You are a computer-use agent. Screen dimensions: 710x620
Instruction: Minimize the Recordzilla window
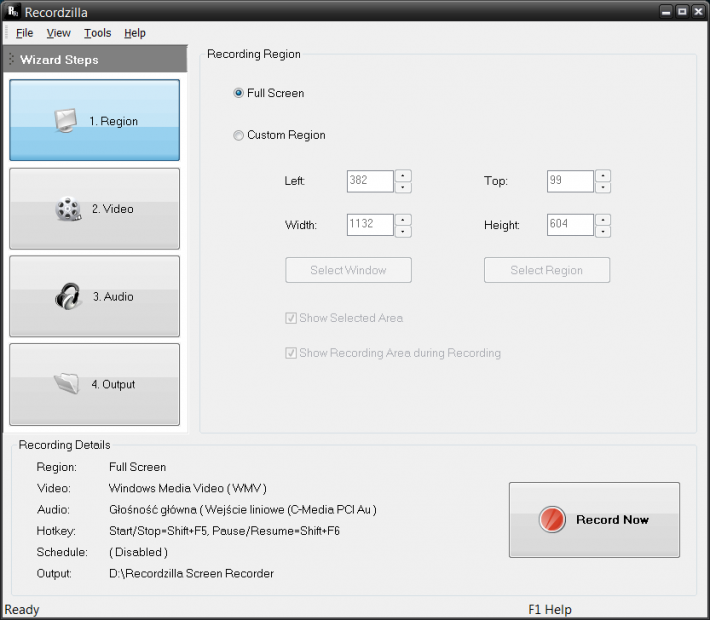point(666,12)
